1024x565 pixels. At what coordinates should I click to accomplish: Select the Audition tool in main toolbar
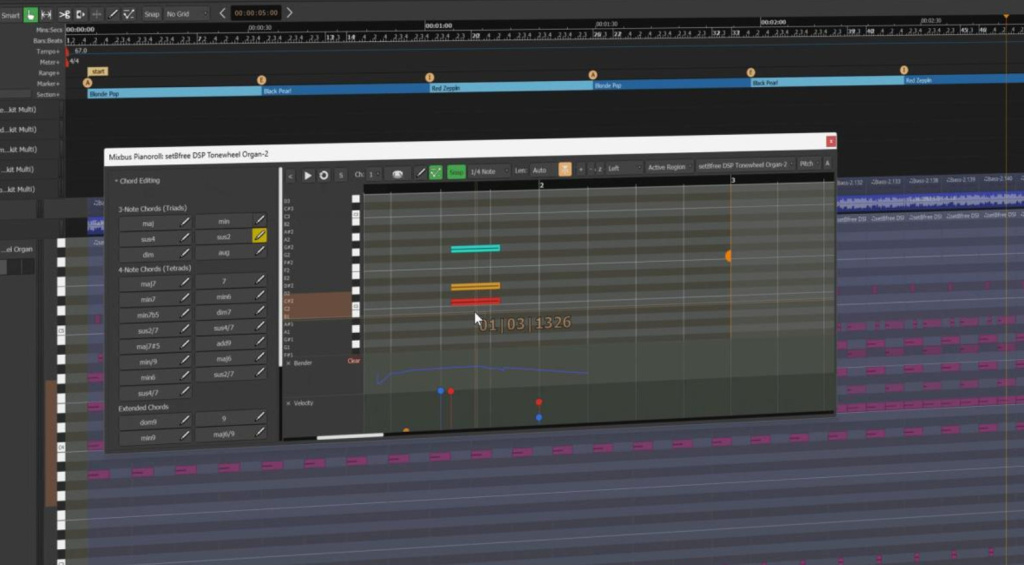80,14
